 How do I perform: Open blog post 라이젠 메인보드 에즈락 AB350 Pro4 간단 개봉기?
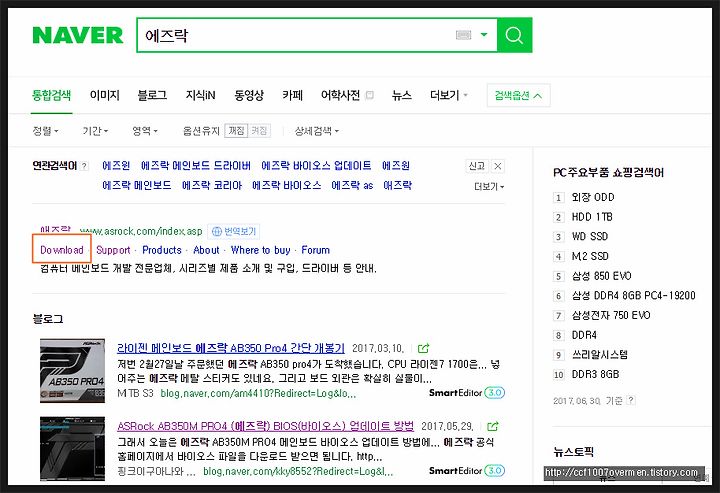(x=231, y=348)
